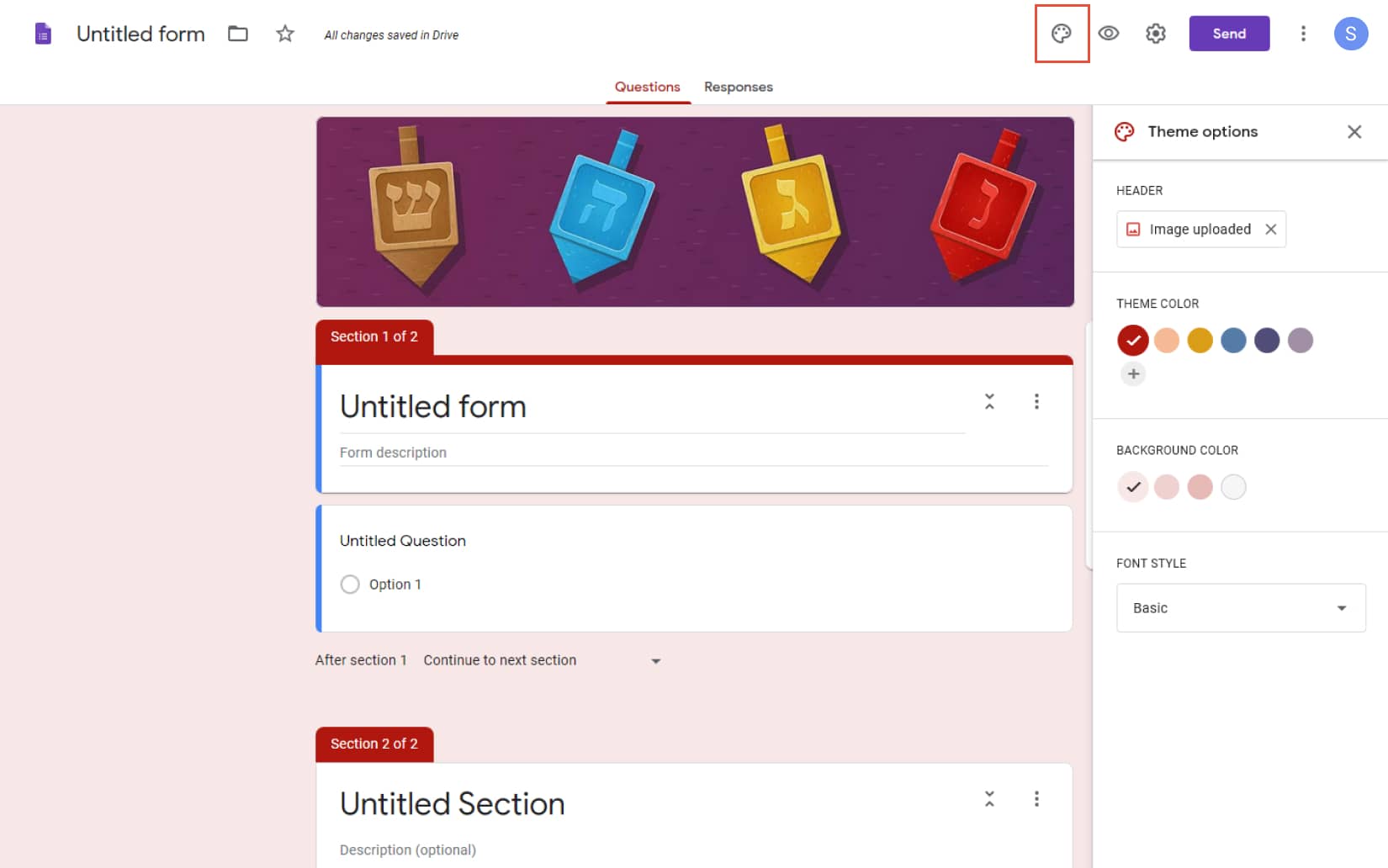Switch to the Questions tab

click(x=647, y=87)
